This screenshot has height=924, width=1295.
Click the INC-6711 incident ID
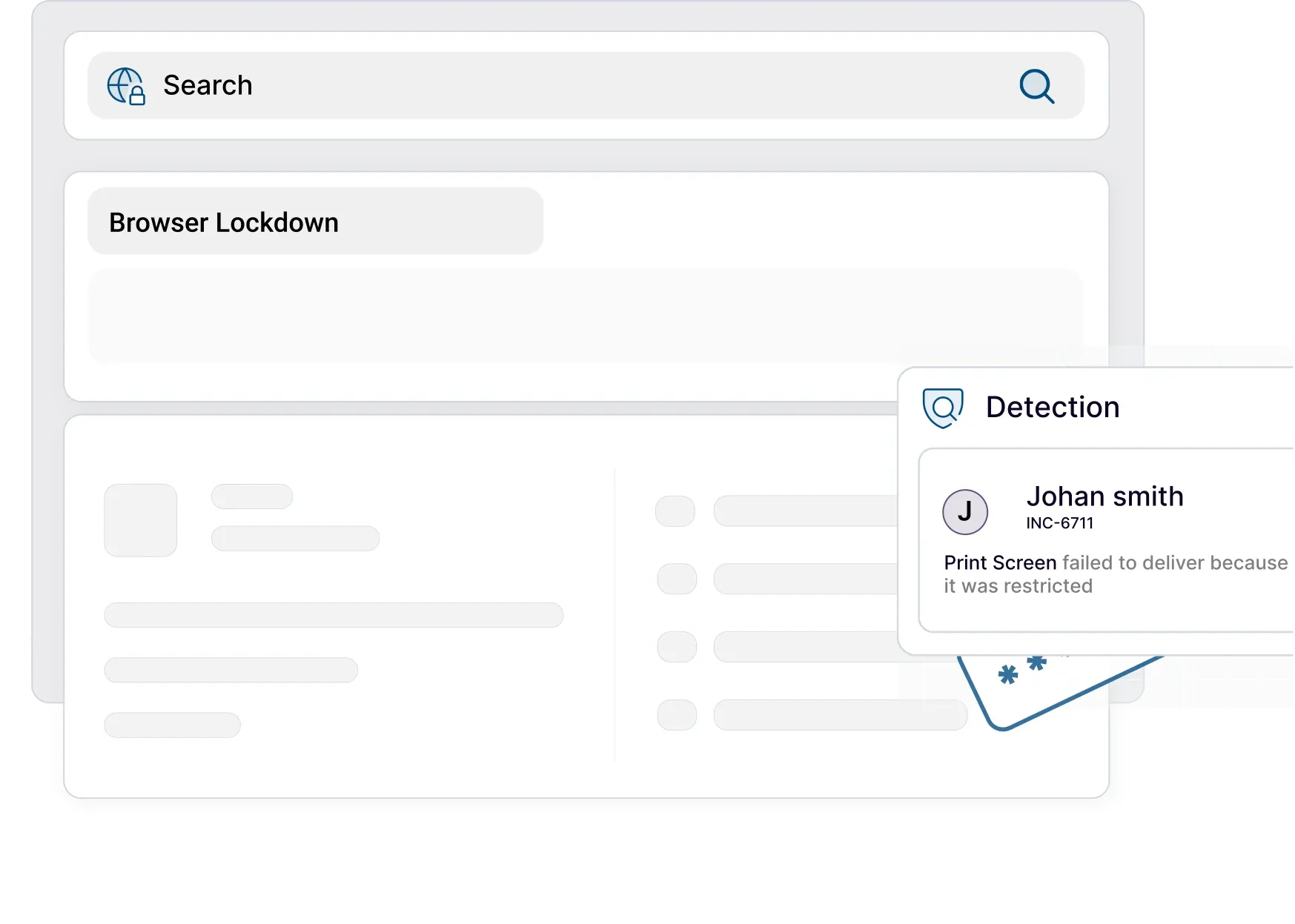point(1059,523)
